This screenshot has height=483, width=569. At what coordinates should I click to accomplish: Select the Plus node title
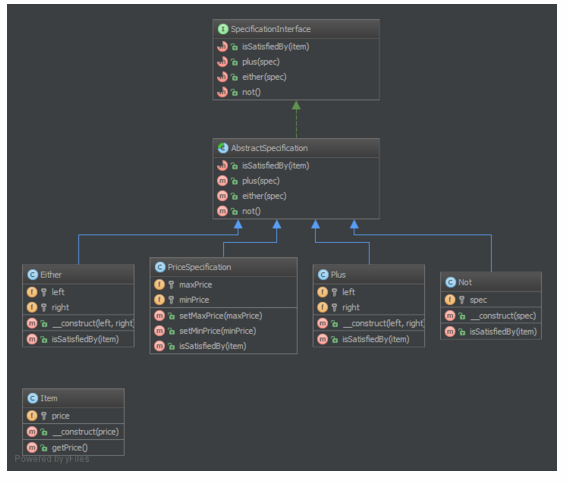click(338, 275)
